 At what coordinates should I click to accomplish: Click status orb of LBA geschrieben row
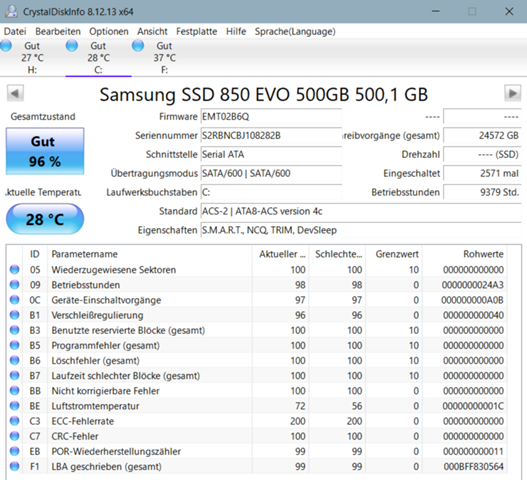coord(14,466)
